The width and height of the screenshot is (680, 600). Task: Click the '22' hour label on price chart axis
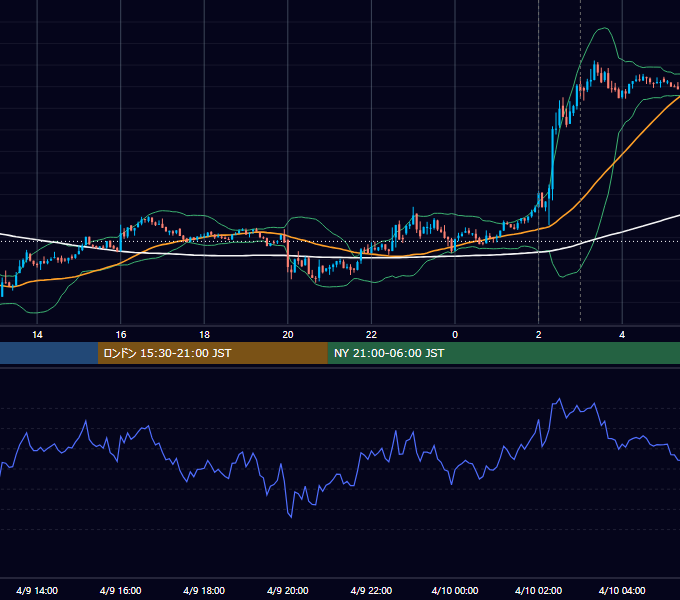(371, 335)
